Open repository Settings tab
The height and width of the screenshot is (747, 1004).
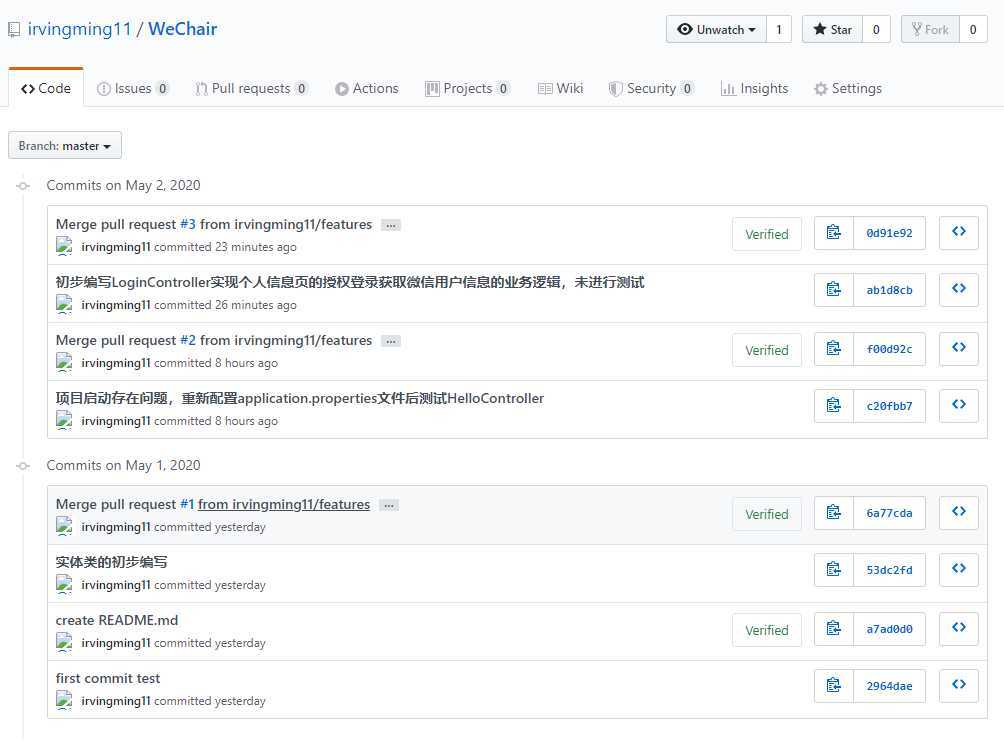[848, 88]
